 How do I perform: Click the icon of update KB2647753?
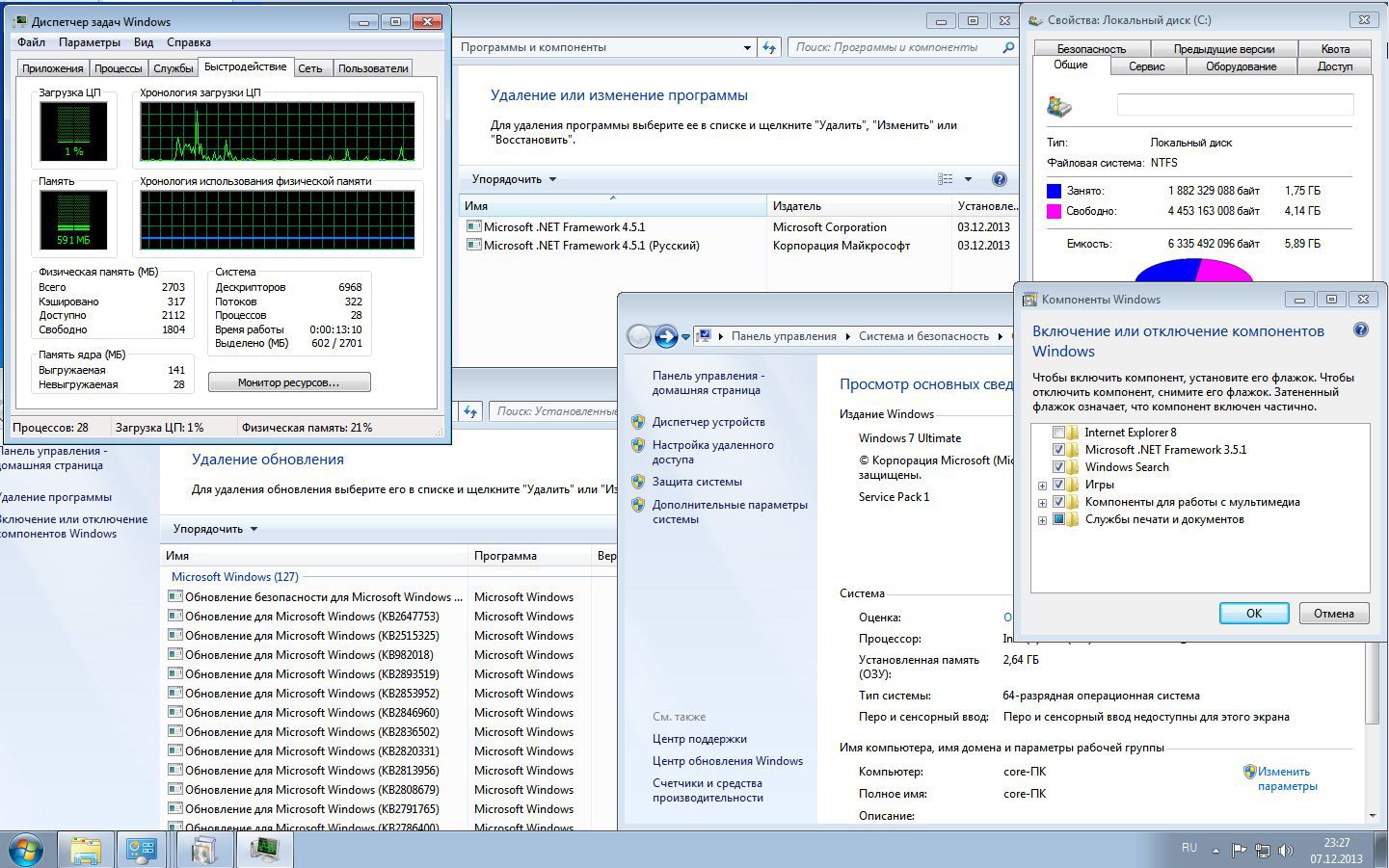pyautogui.click(x=174, y=617)
